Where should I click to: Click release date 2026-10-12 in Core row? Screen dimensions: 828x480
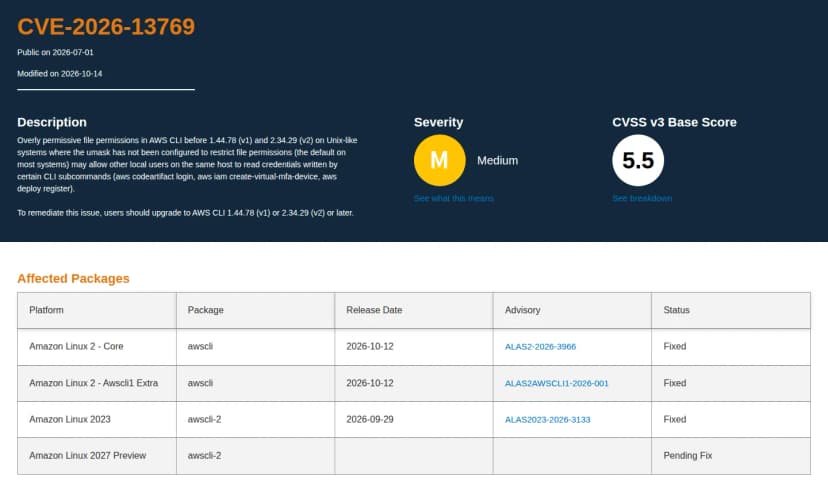[x=370, y=346]
